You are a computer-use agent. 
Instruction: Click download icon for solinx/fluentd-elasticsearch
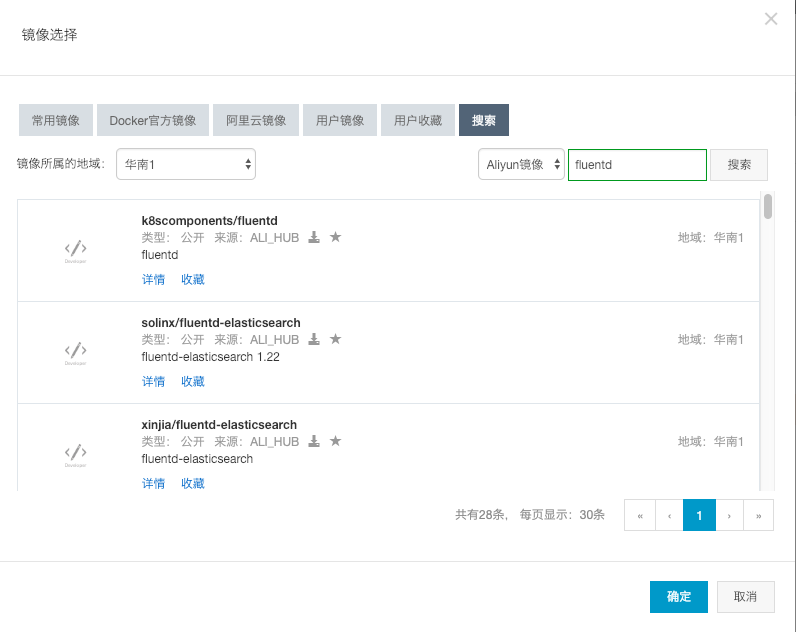[x=314, y=339]
